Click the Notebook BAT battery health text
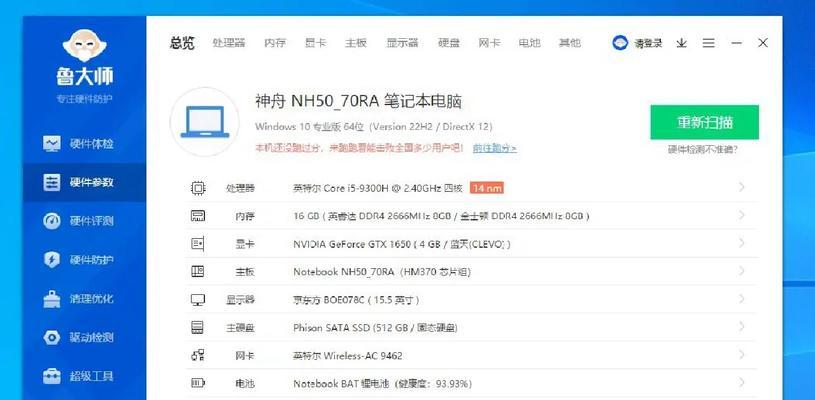815x400 pixels. [383, 384]
